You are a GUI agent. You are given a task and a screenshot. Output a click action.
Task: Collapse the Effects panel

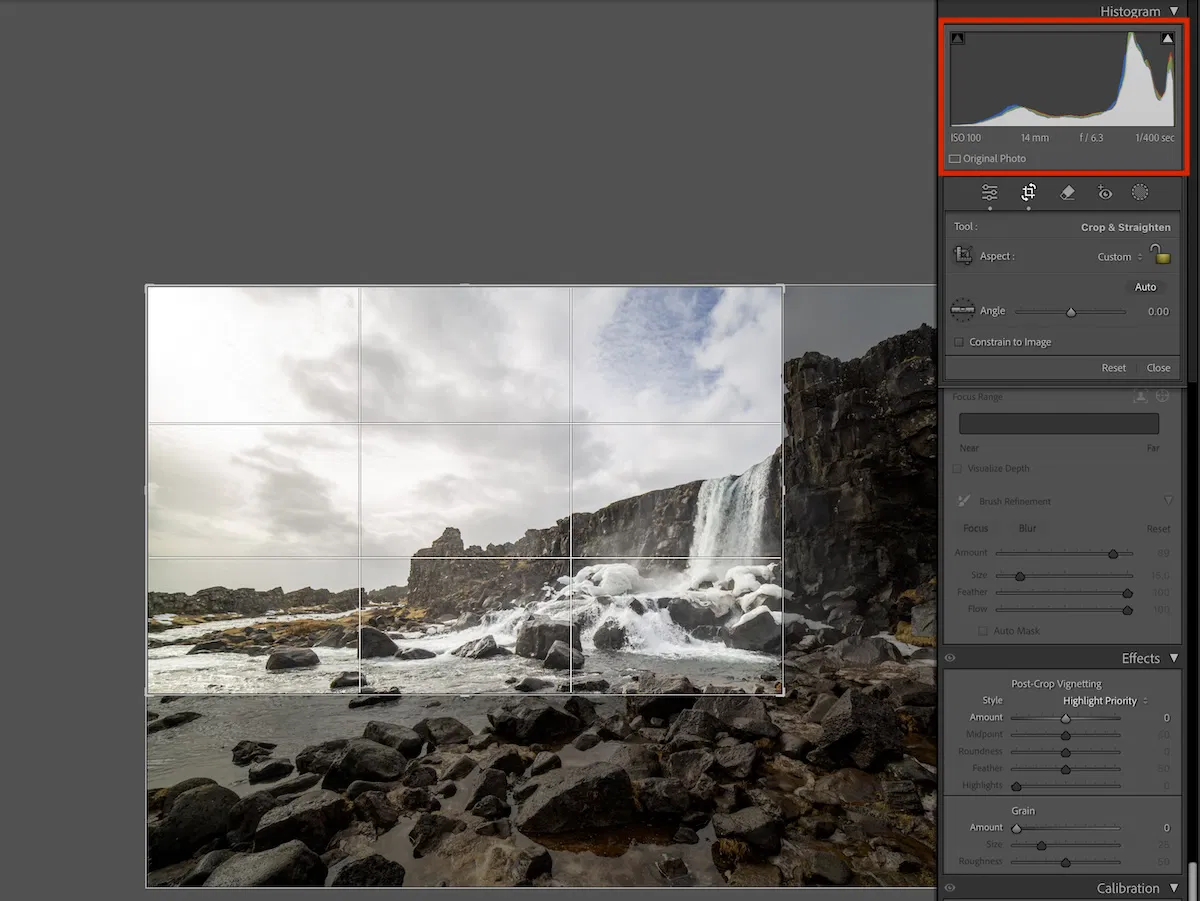(x=1174, y=658)
